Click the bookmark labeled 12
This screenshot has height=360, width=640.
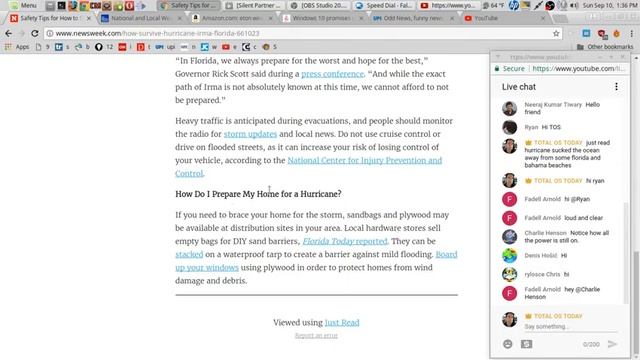pyautogui.click(x=104, y=47)
